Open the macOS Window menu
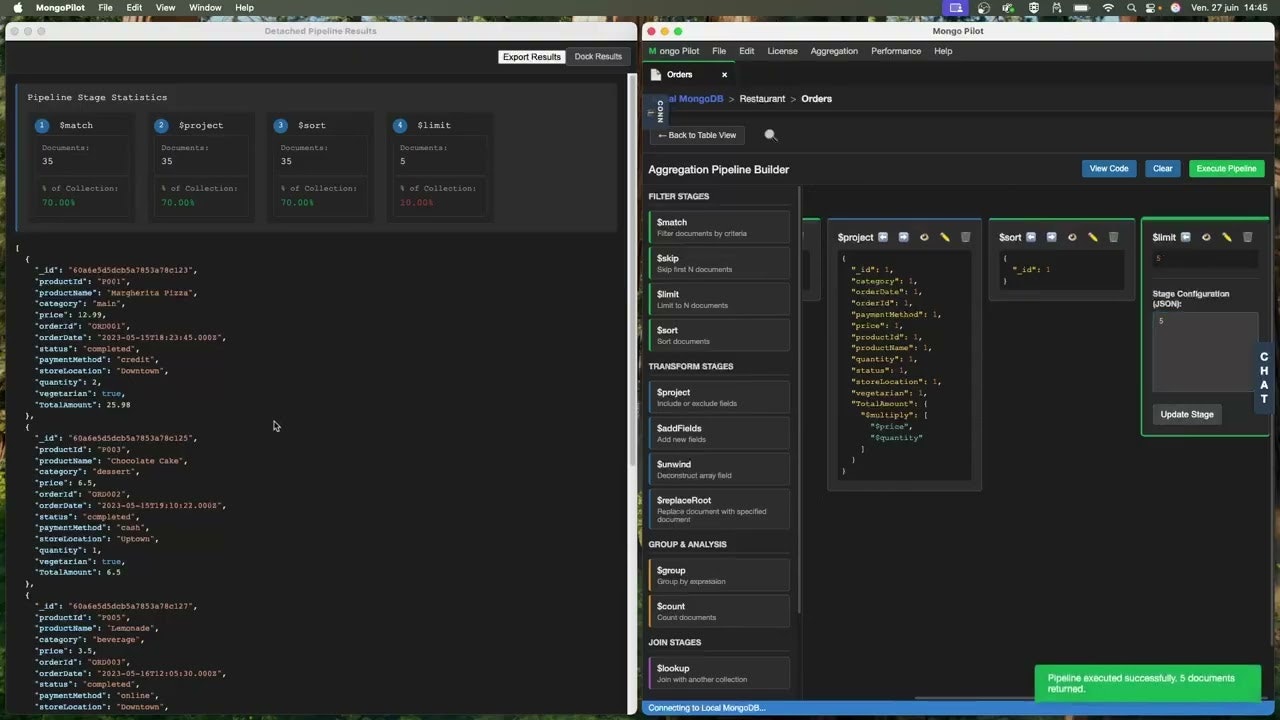 tap(205, 8)
